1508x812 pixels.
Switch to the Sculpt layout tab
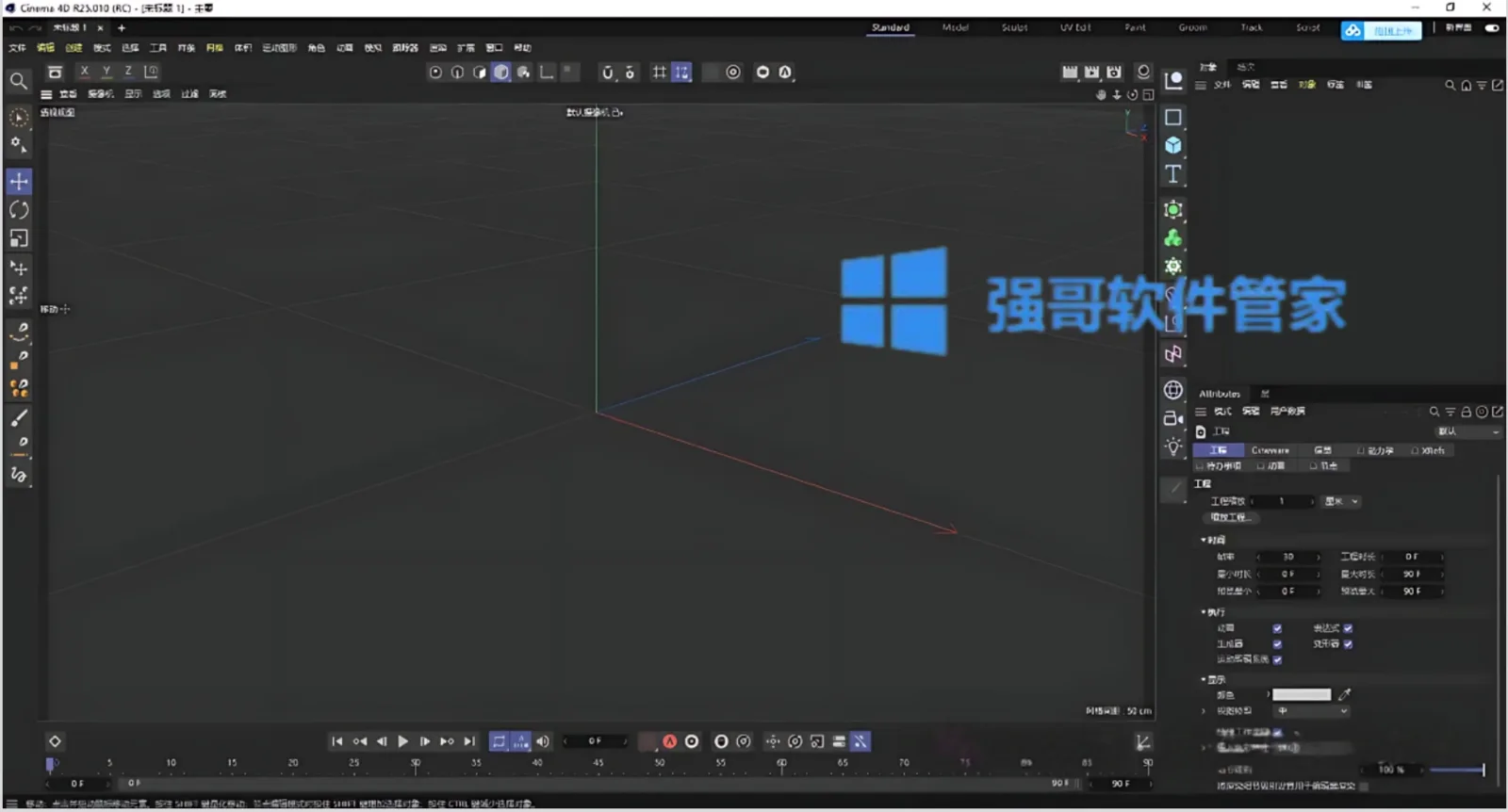[1014, 27]
